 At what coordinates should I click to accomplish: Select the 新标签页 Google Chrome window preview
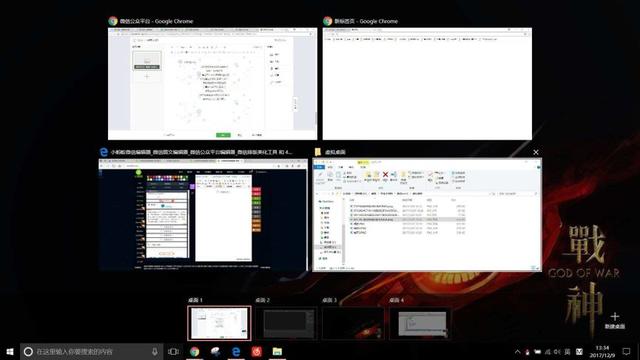click(427, 84)
